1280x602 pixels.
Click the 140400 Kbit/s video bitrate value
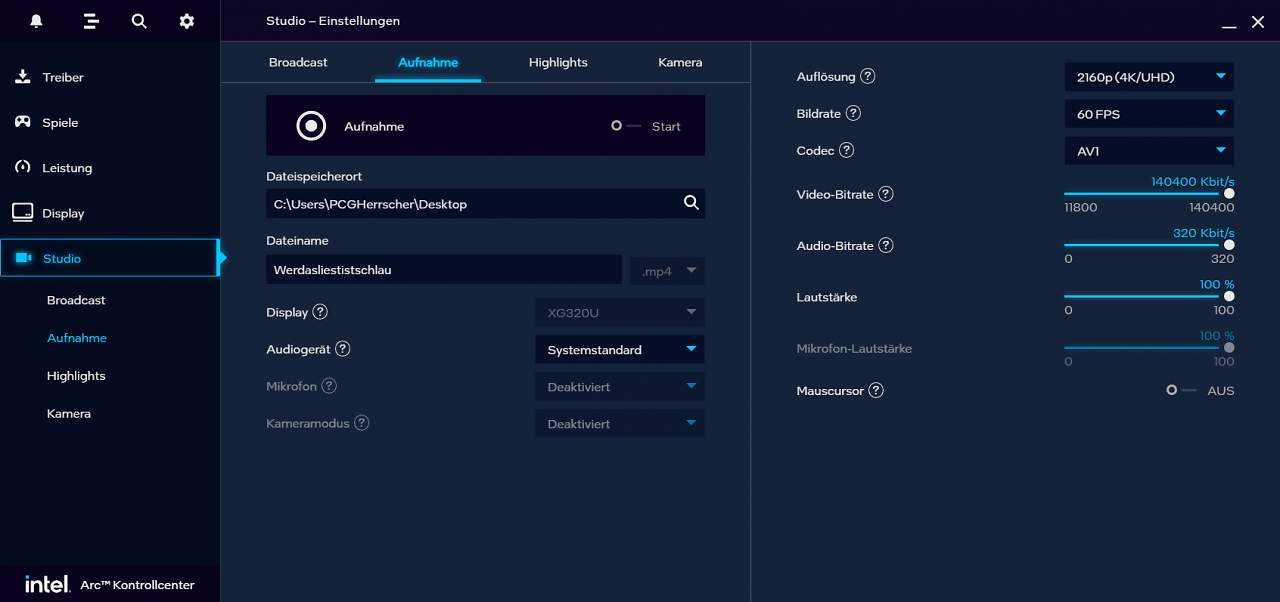pyautogui.click(x=1192, y=181)
